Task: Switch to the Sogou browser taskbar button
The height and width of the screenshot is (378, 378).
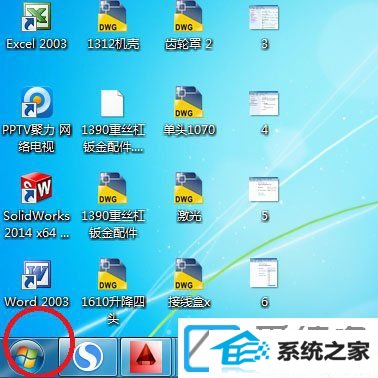Action: (88, 358)
